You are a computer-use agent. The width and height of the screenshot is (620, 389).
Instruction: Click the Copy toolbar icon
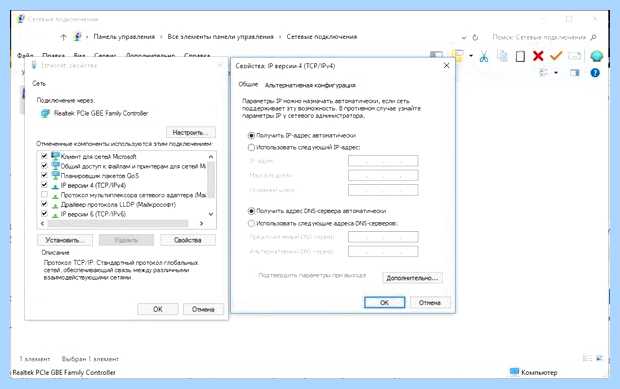pos(503,56)
